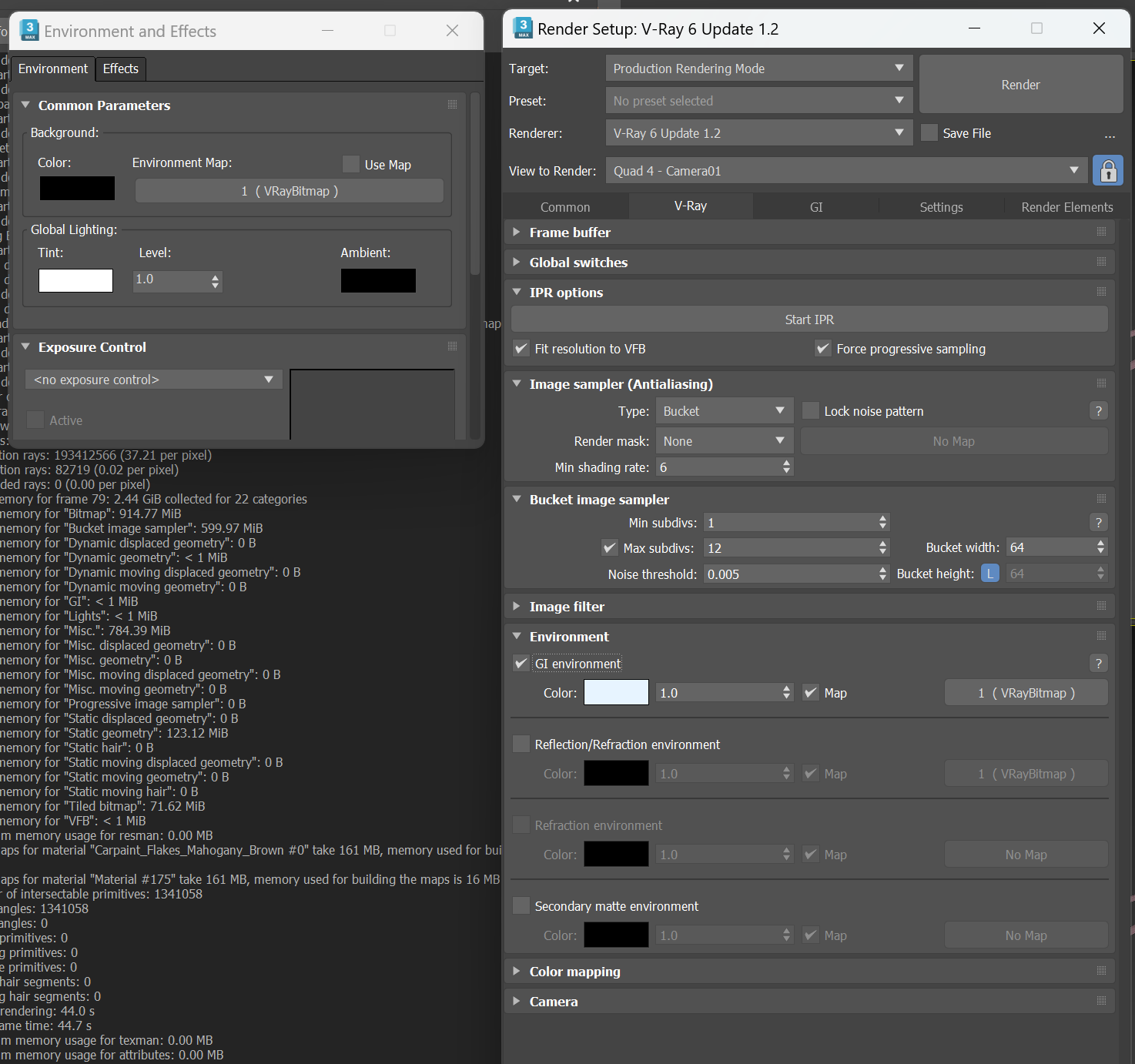This screenshot has height=1064, width=1135.
Task: Enable Secondary matte environment checkbox
Action: tap(521, 905)
